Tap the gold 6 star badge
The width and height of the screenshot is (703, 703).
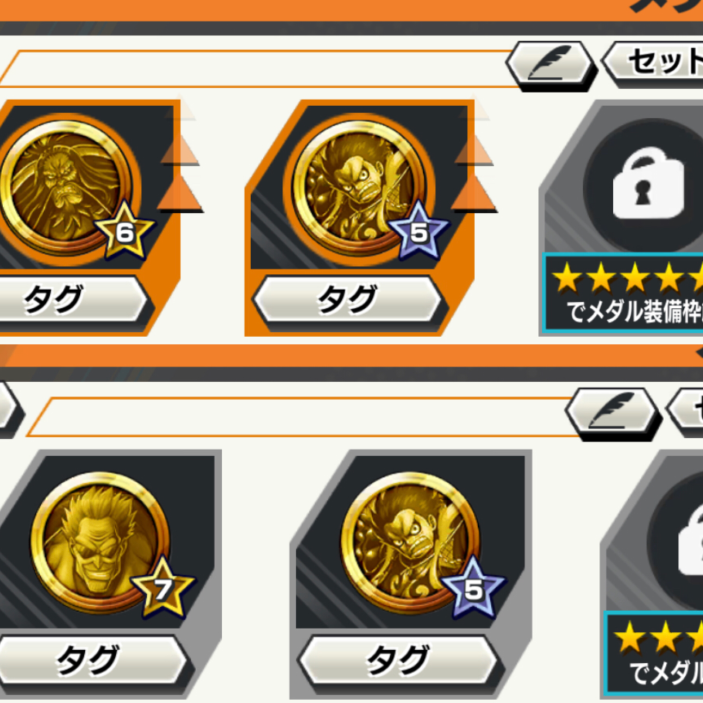tap(125, 231)
